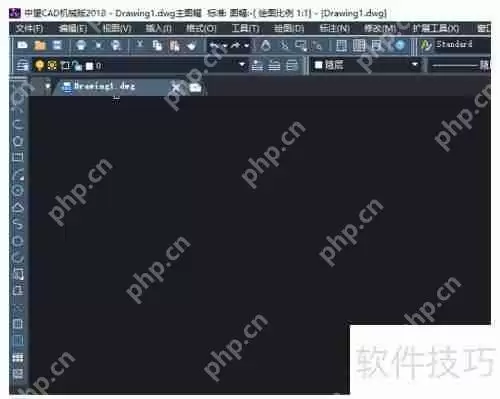Expand the layer list dropdown

click(242, 64)
